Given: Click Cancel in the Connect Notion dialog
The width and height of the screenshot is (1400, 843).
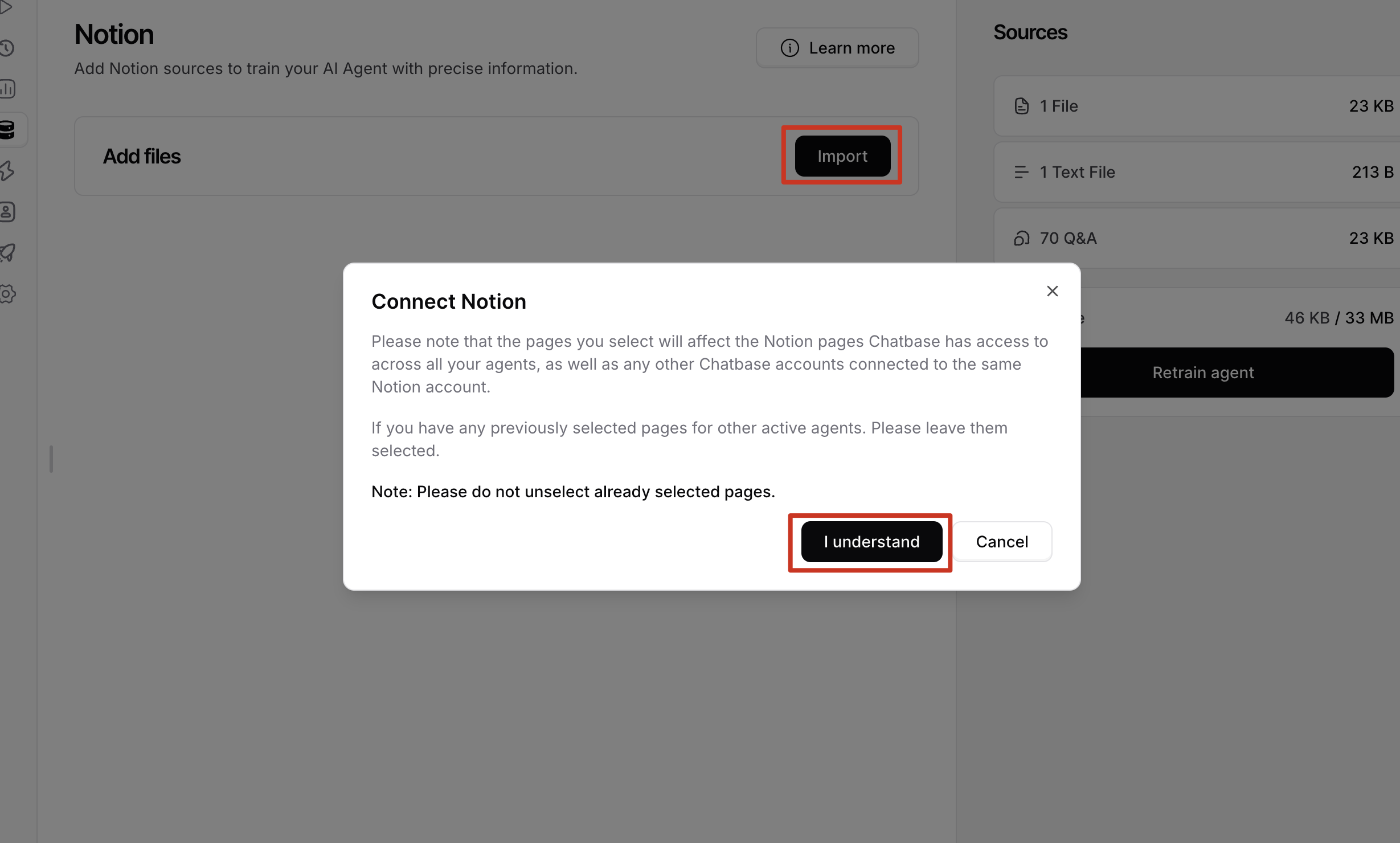Looking at the screenshot, I should (1002, 542).
